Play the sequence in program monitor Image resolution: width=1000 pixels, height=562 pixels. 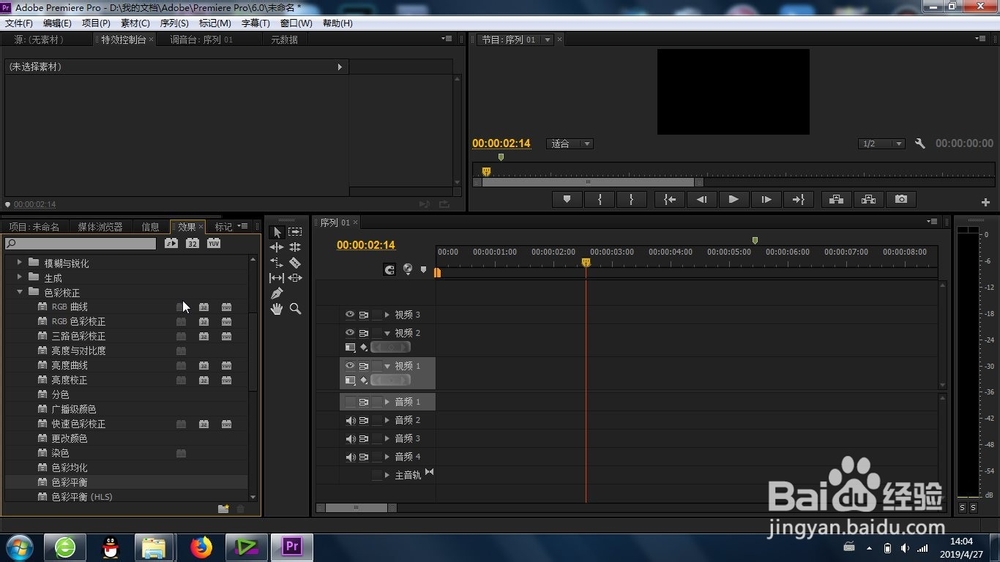(733, 200)
